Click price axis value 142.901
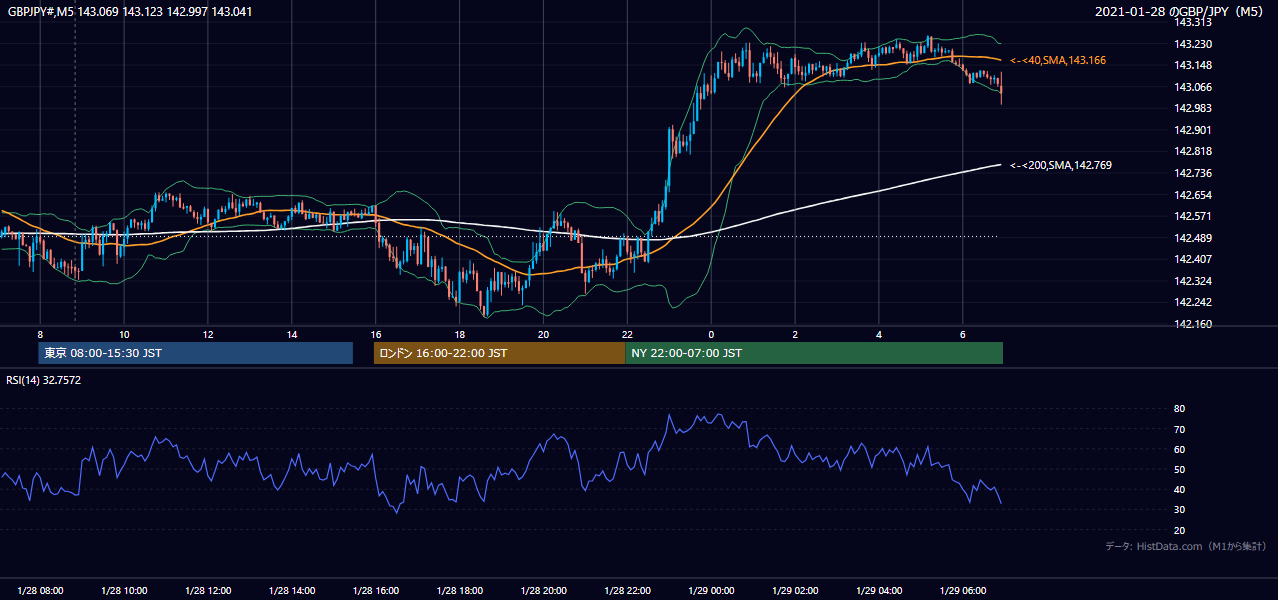The height and width of the screenshot is (600, 1278). pyautogui.click(x=1193, y=130)
